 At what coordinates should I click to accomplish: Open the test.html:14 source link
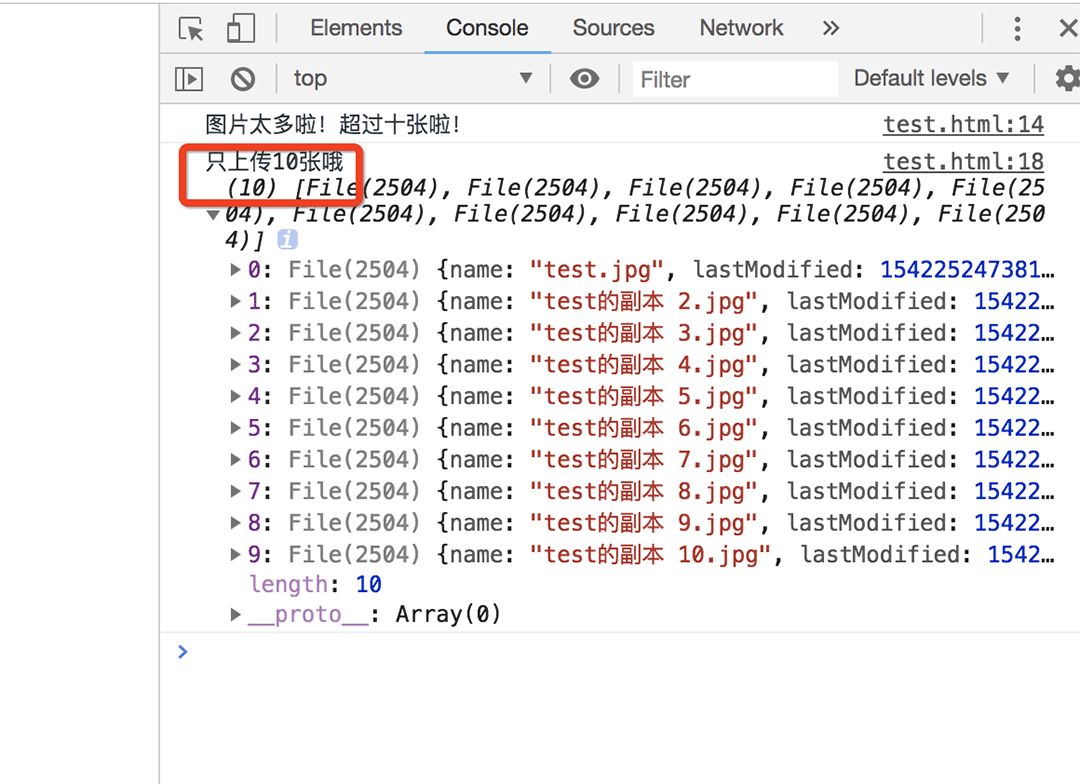[964, 125]
